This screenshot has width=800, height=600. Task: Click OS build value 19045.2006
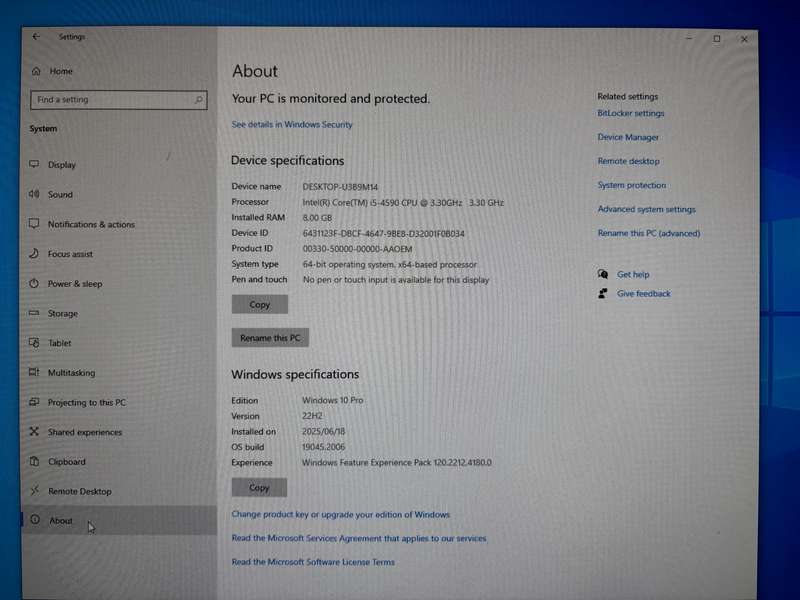323,446
